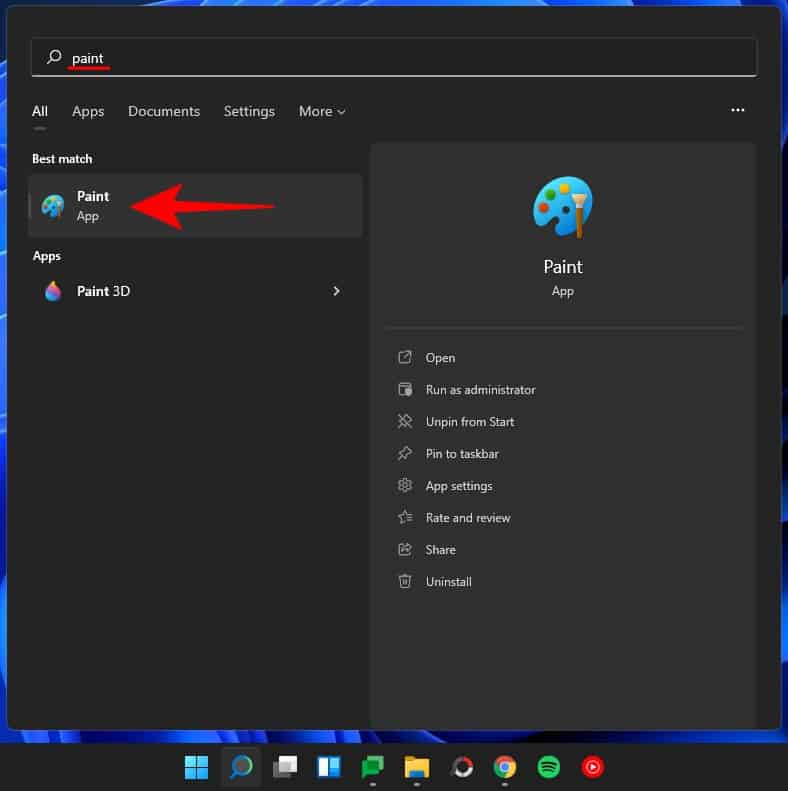This screenshot has width=788, height=791.
Task: Click the Search icon on the taskbar
Action: coord(241,767)
